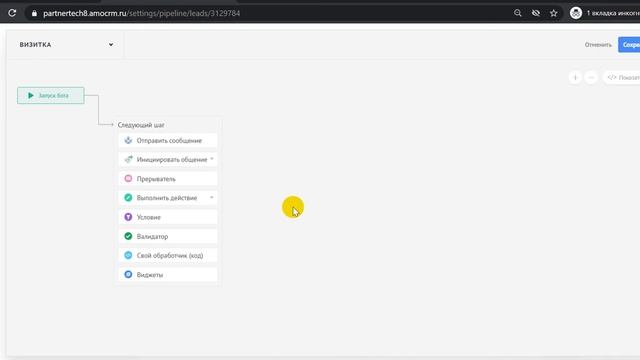Choose Свой обработчик (код) step
The height and width of the screenshot is (360, 640).
(168, 256)
